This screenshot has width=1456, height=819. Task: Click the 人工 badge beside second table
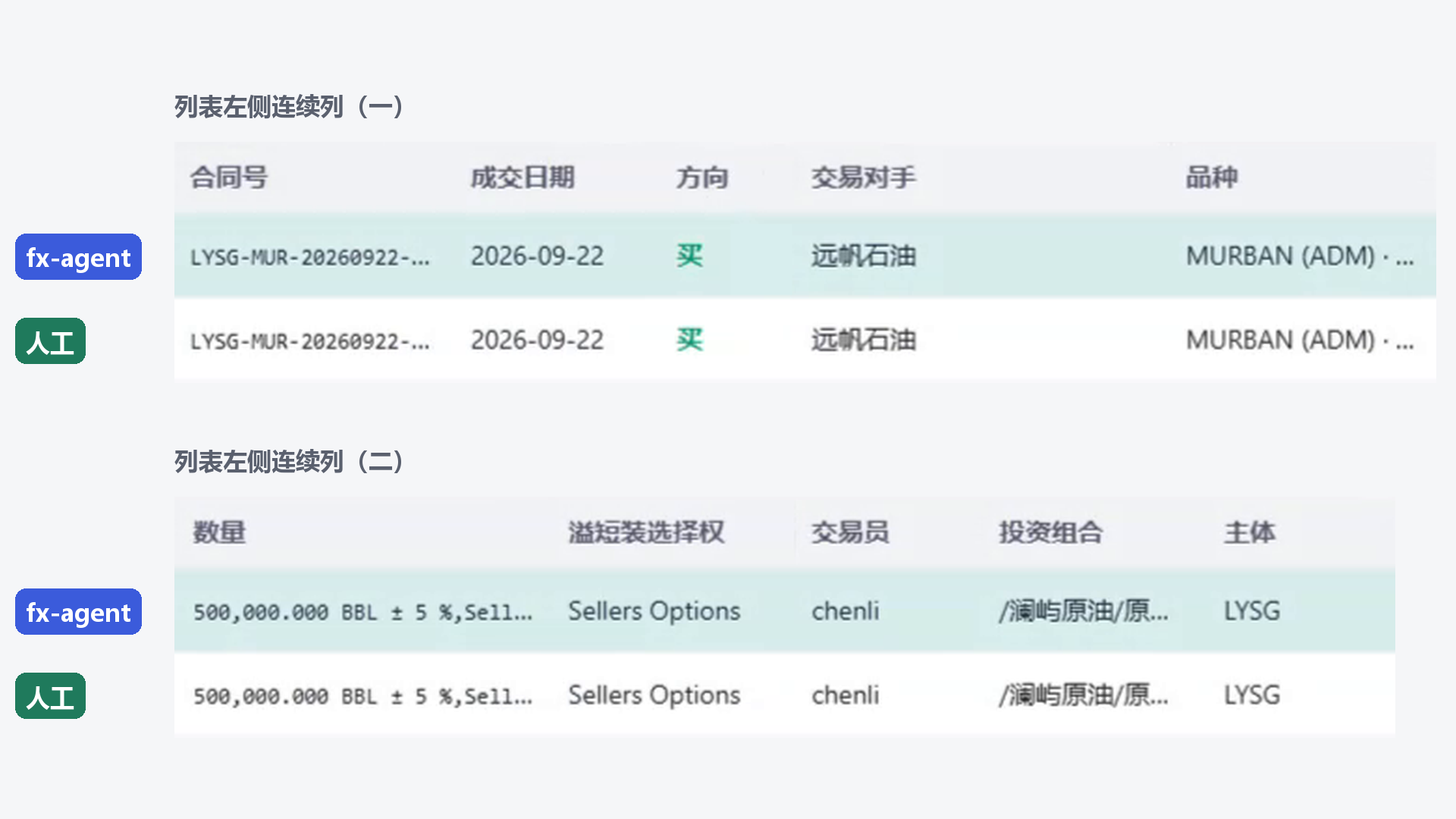coord(50,696)
